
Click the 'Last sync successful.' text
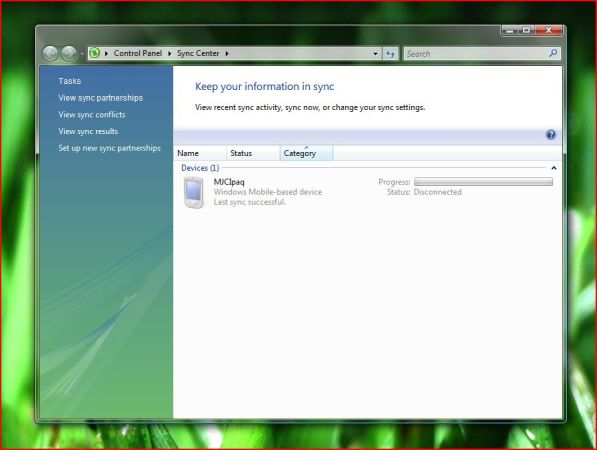(x=249, y=202)
